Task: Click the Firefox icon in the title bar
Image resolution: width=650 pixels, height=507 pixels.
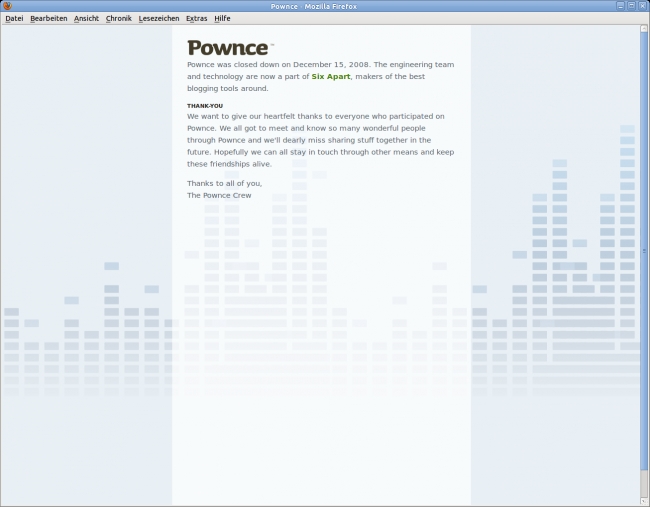Action: (x=7, y=6)
